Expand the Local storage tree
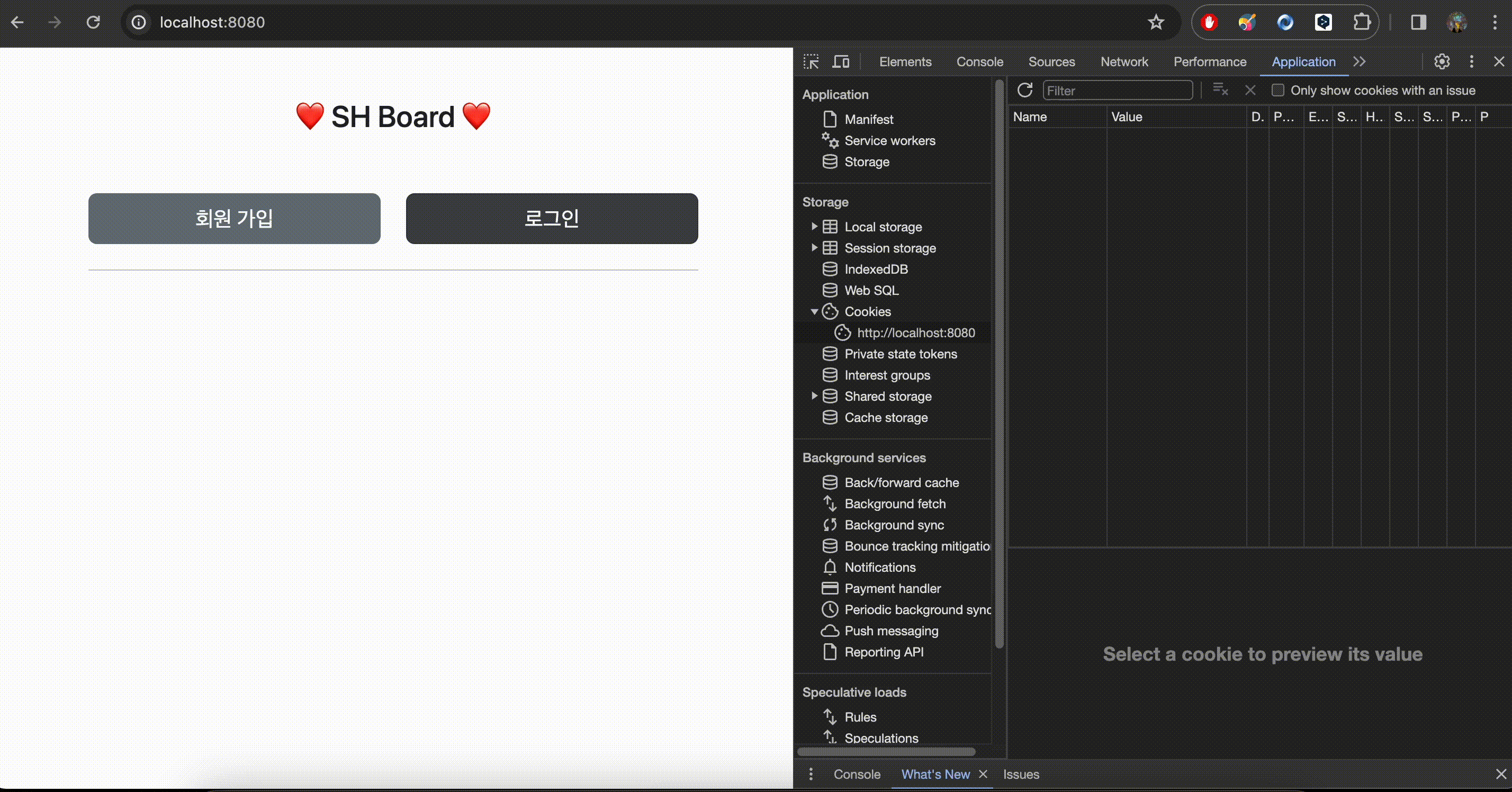 coord(814,227)
